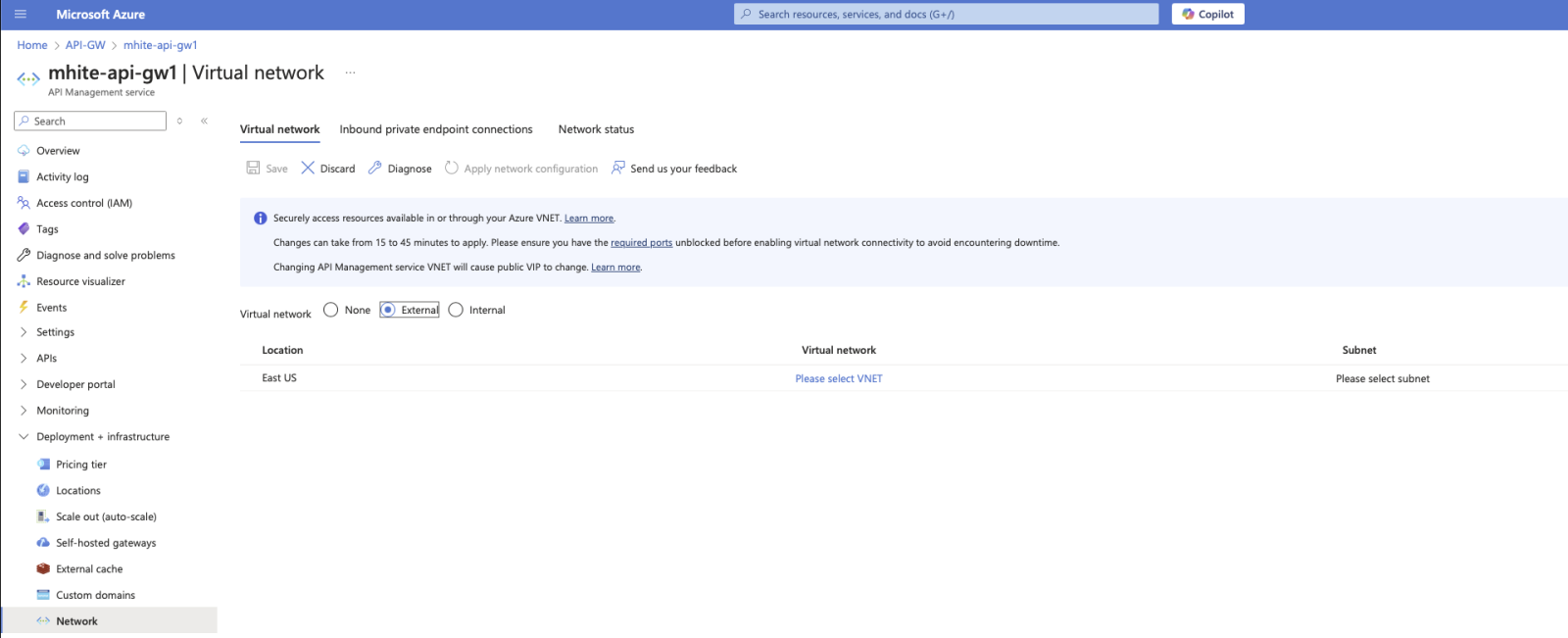The width and height of the screenshot is (1568, 638).
Task: Click the top search resources field
Action: click(947, 15)
